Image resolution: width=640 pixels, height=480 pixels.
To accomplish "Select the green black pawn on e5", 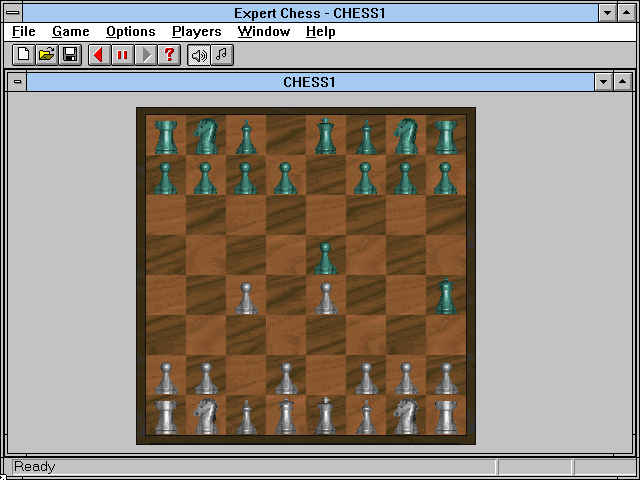I will 325,257.
